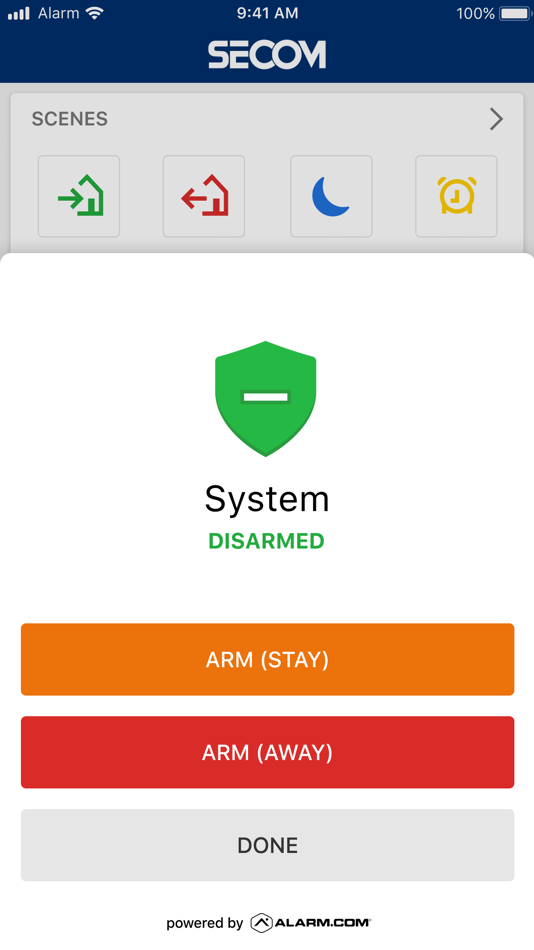Tap the cellular signal bars
The image size is (534, 950).
click(x=18, y=13)
